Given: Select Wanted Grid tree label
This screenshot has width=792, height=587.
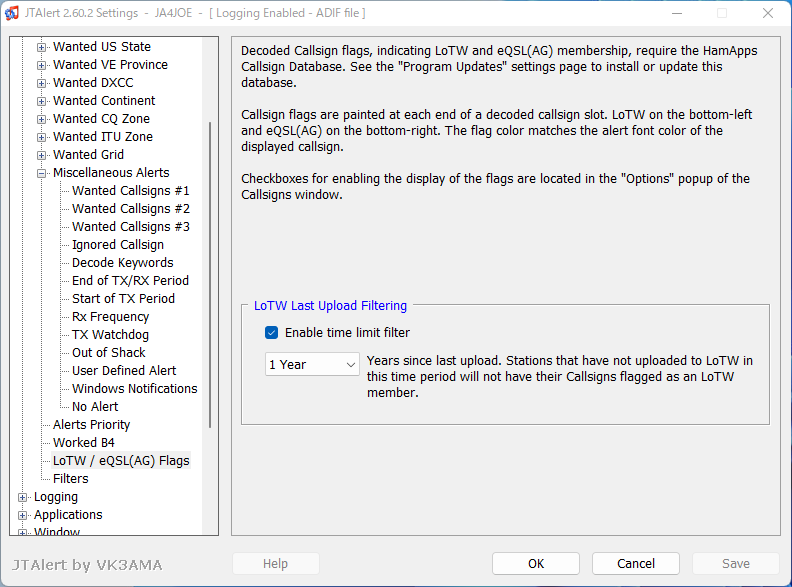Looking at the screenshot, I should coord(88,155).
